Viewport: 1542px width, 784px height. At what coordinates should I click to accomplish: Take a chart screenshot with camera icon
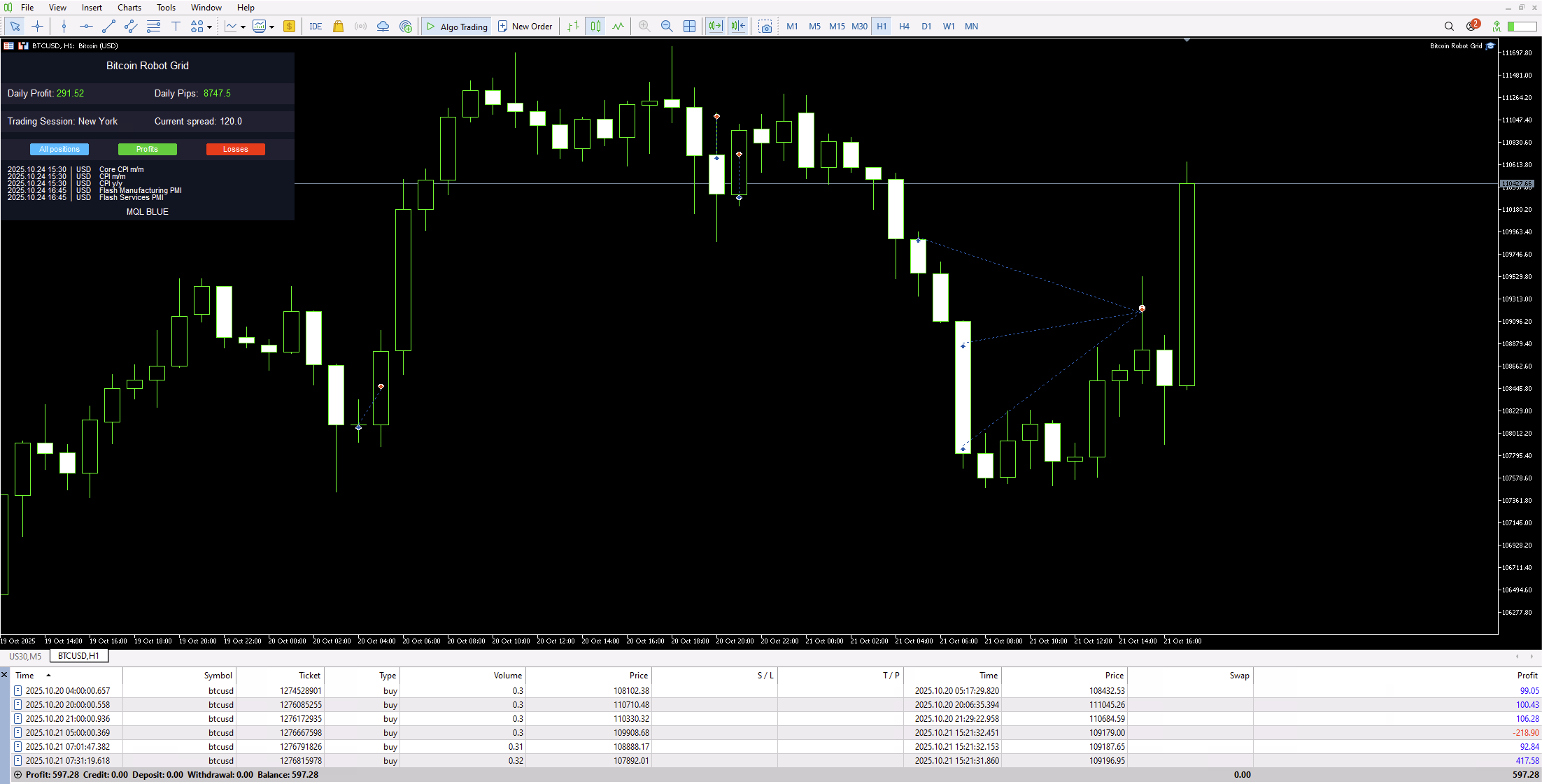[x=765, y=27]
